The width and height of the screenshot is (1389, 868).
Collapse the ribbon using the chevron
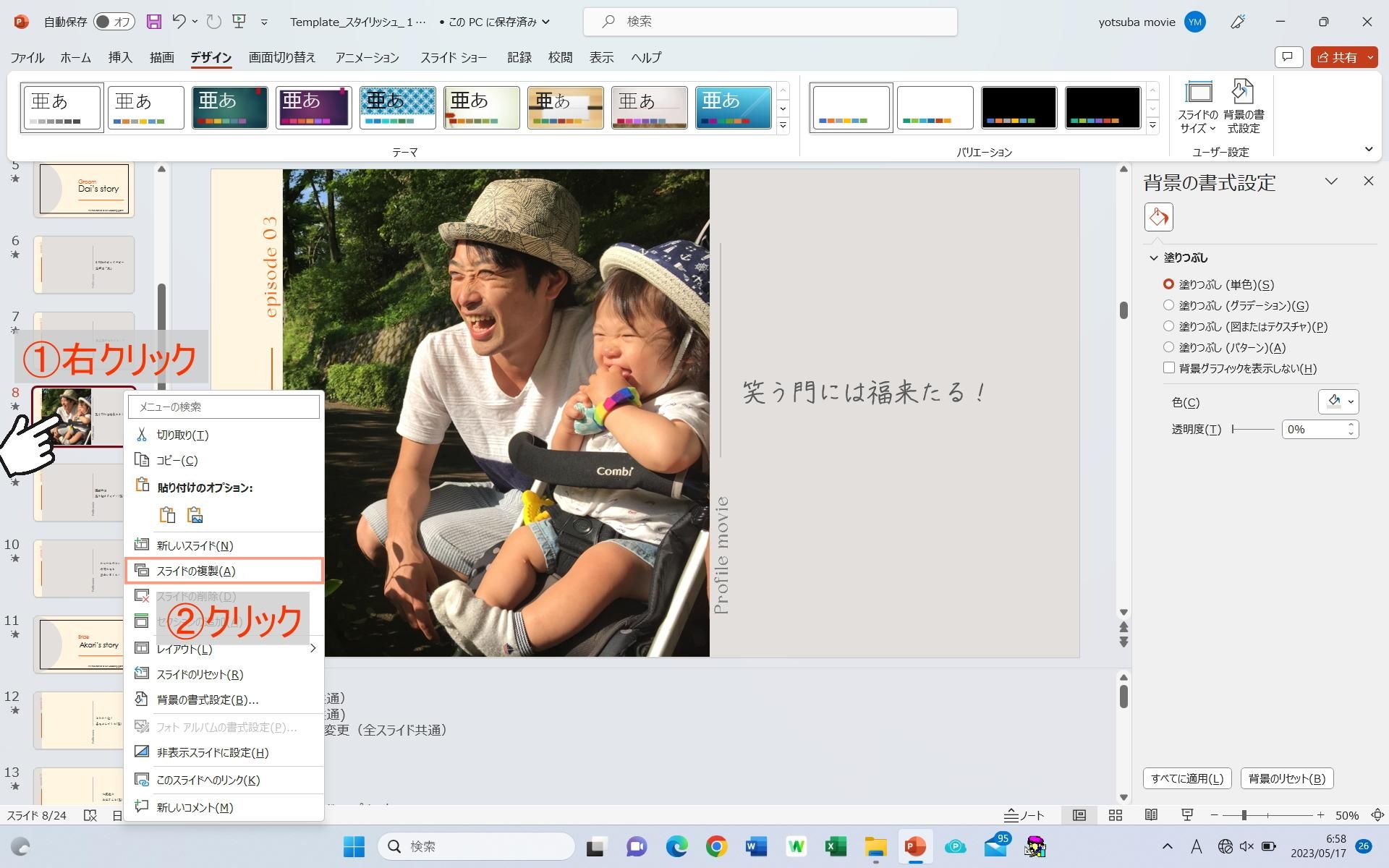tap(1368, 150)
